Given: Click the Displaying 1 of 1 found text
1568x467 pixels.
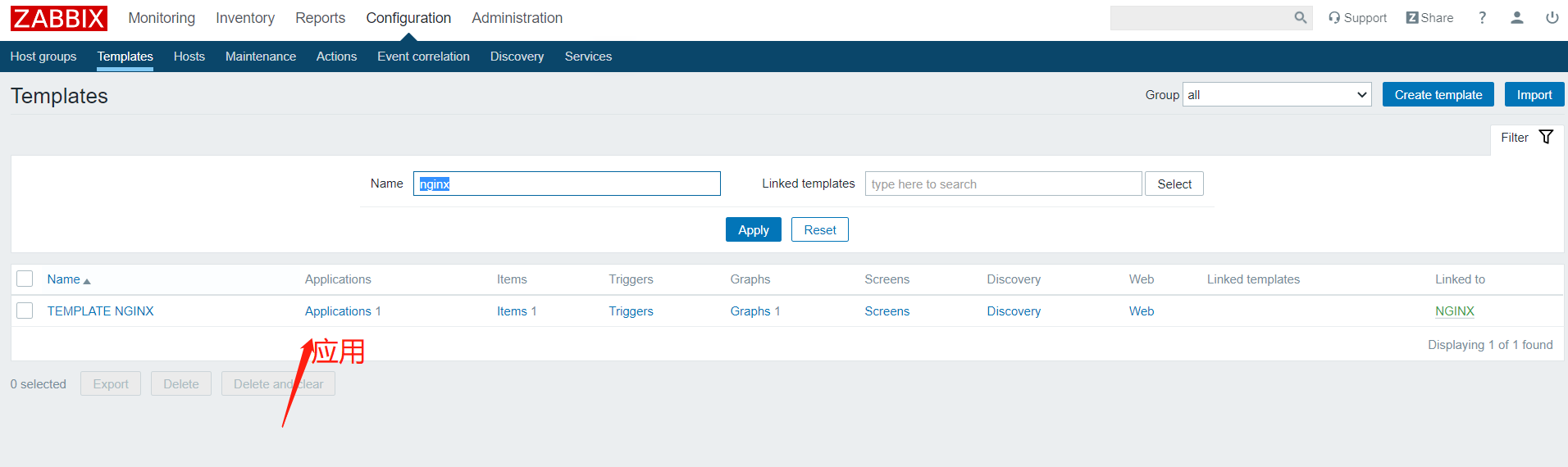Looking at the screenshot, I should (1490, 345).
